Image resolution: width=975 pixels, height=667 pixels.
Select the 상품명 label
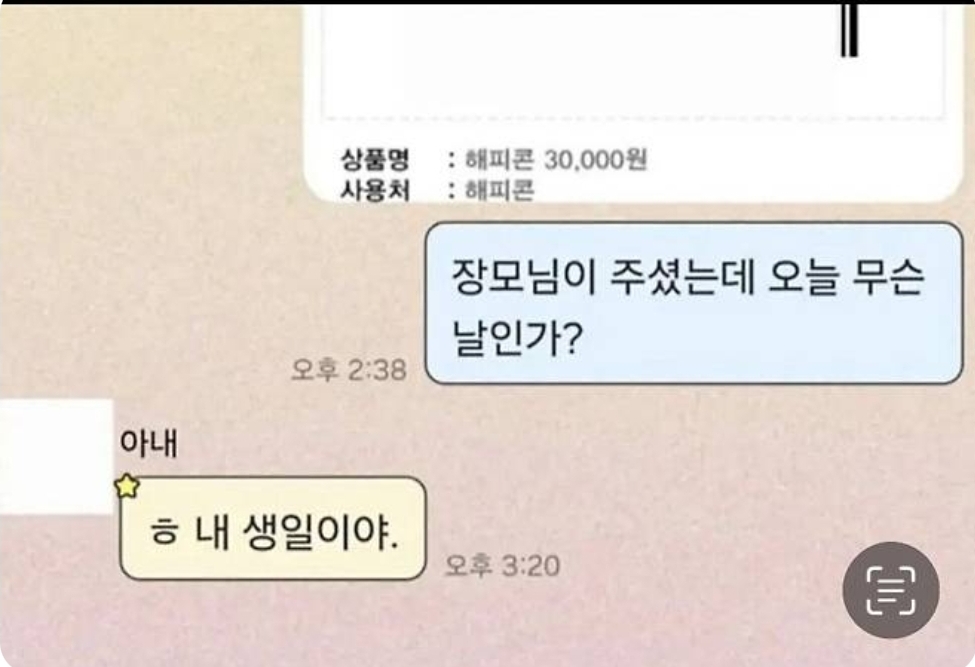375,160
